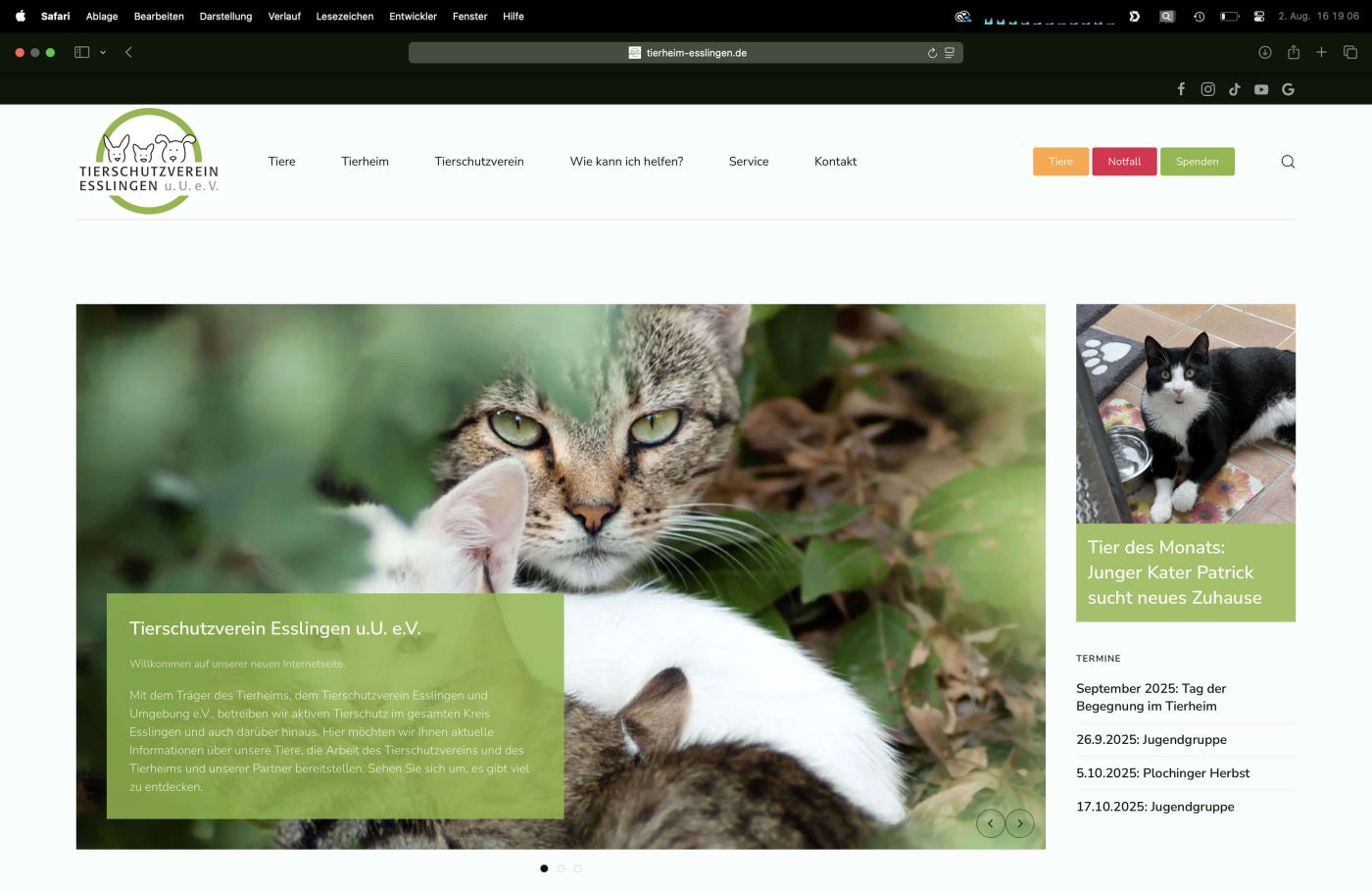The width and height of the screenshot is (1372, 891).
Task: Open the YouTube channel icon
Action: [1261, 89]
